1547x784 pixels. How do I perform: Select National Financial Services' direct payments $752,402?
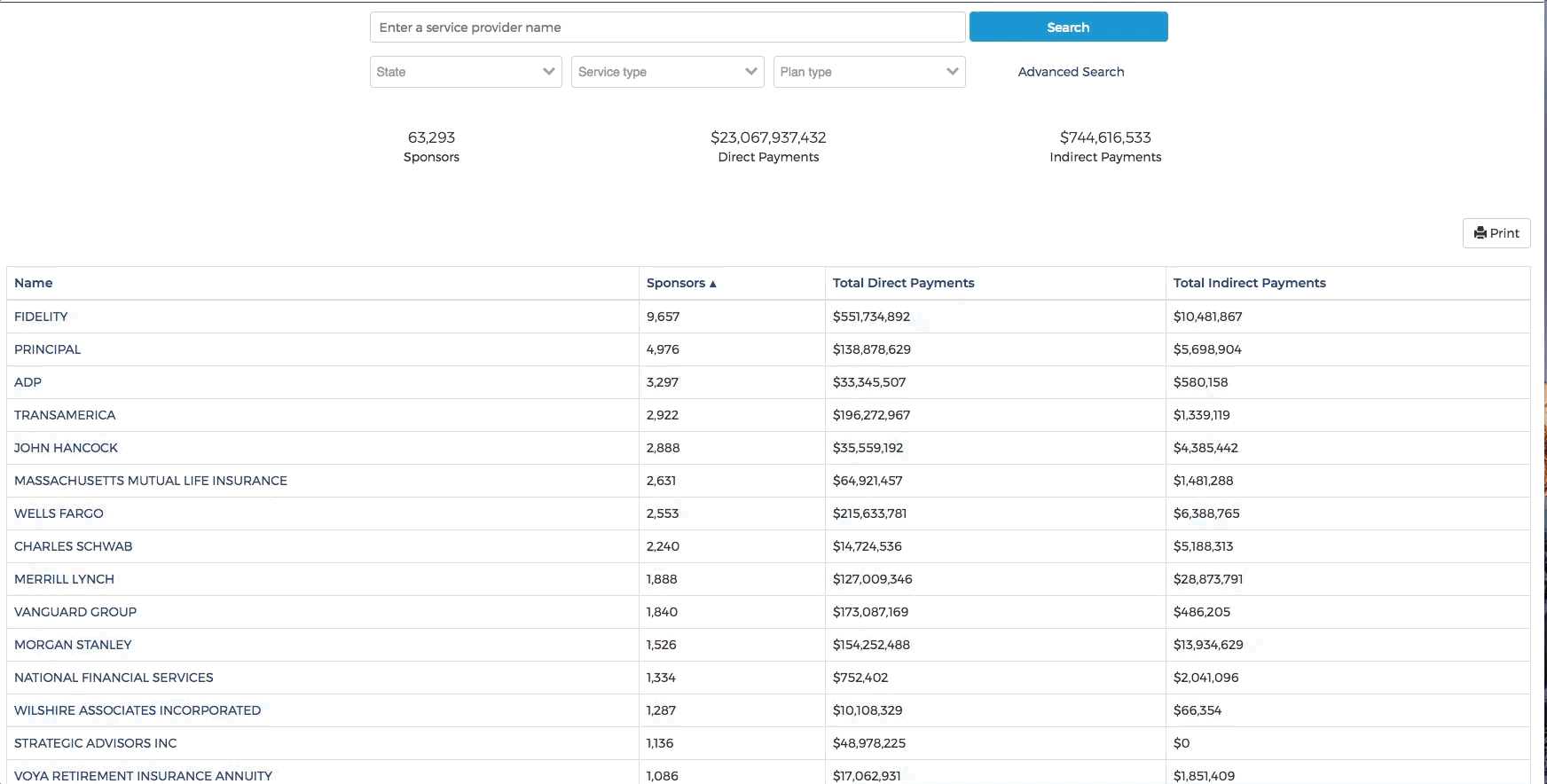click(860, 678)
